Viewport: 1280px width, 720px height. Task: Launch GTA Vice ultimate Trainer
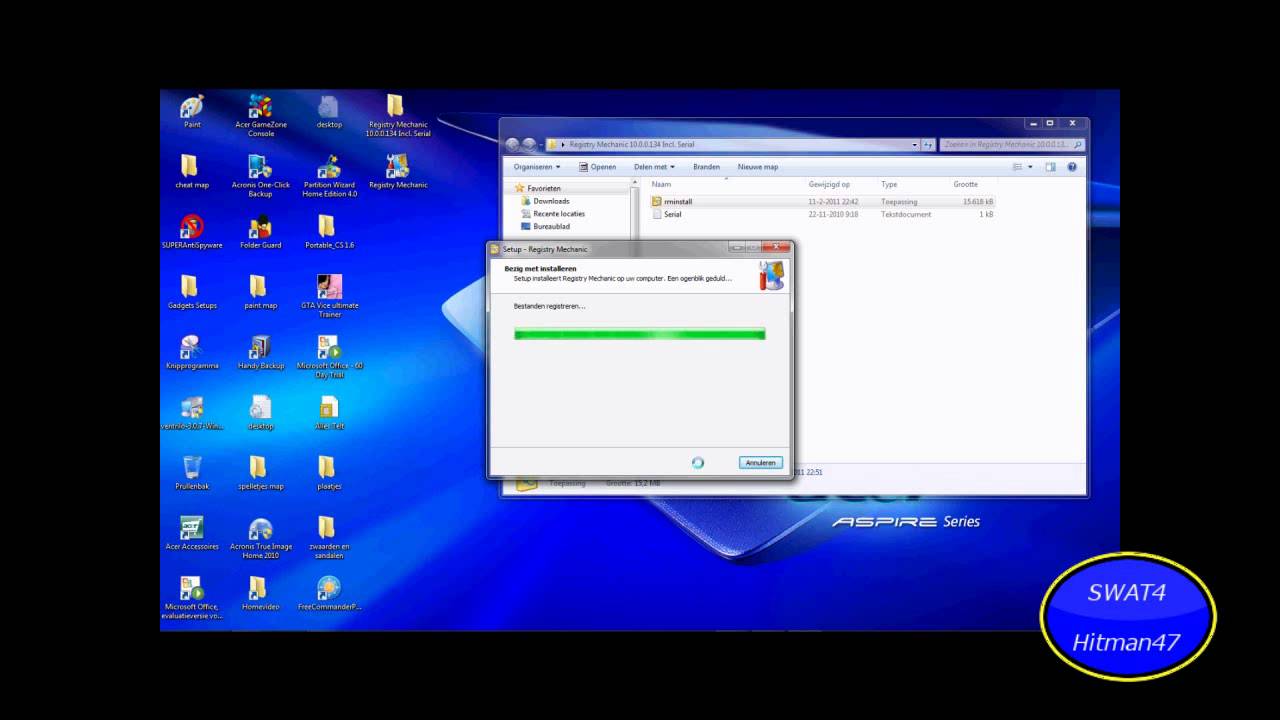coord(329,296)
